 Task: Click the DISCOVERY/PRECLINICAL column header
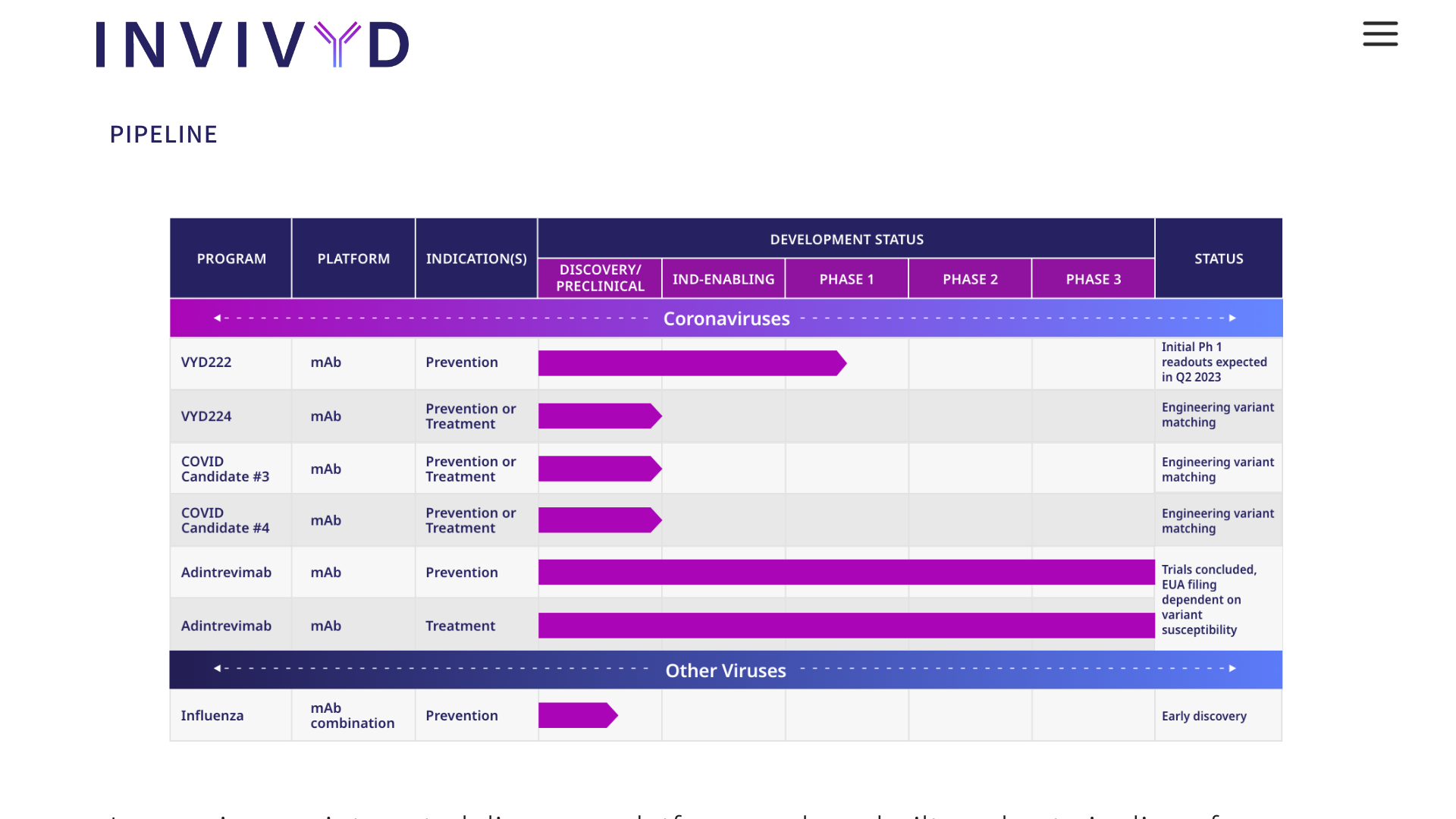click(600, 278)
